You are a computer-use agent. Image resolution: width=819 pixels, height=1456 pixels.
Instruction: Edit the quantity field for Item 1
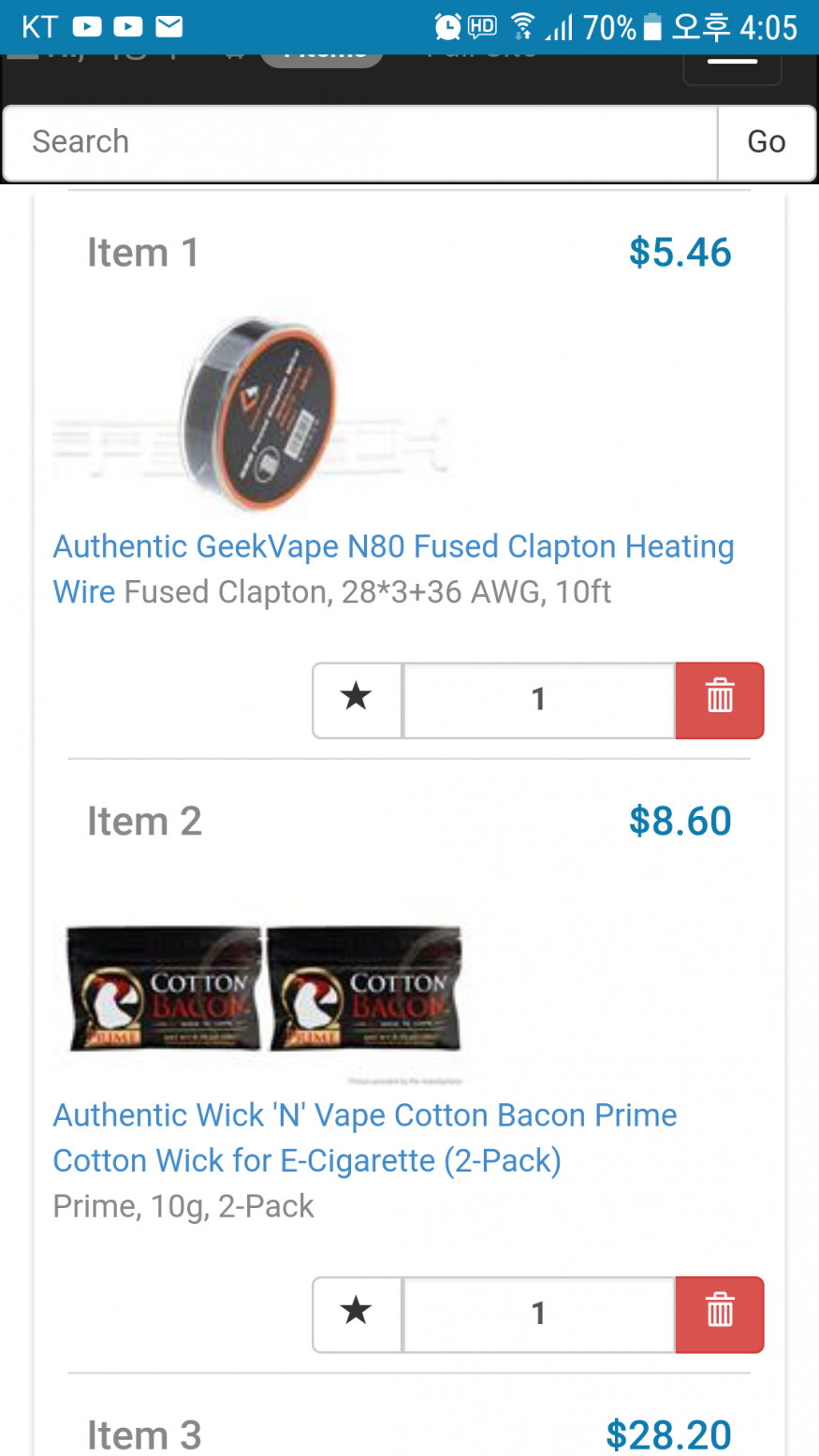pyautogui.click(x=538, y=699)
